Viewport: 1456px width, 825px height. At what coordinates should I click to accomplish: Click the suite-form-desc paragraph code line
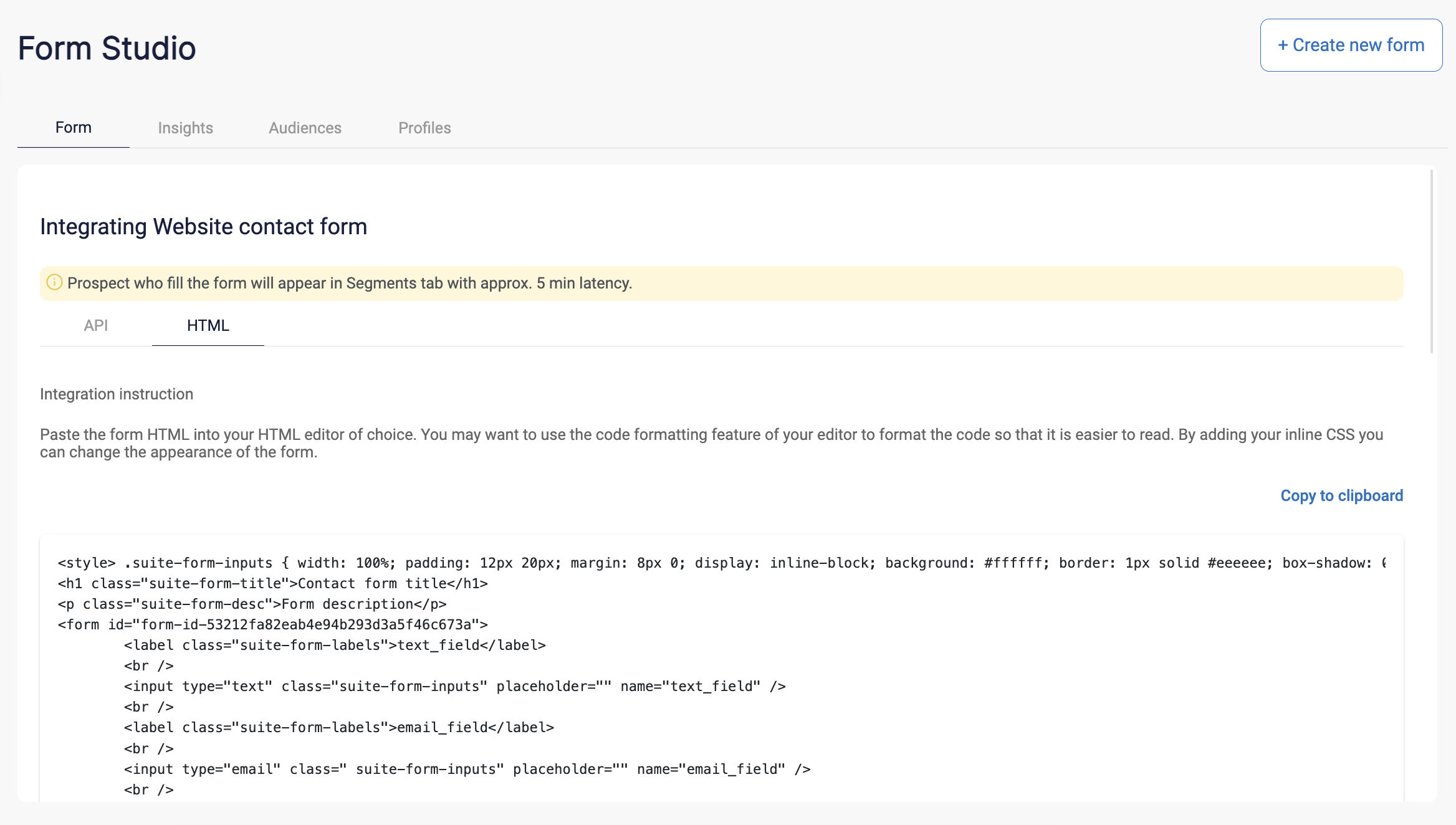click(252, 604)
